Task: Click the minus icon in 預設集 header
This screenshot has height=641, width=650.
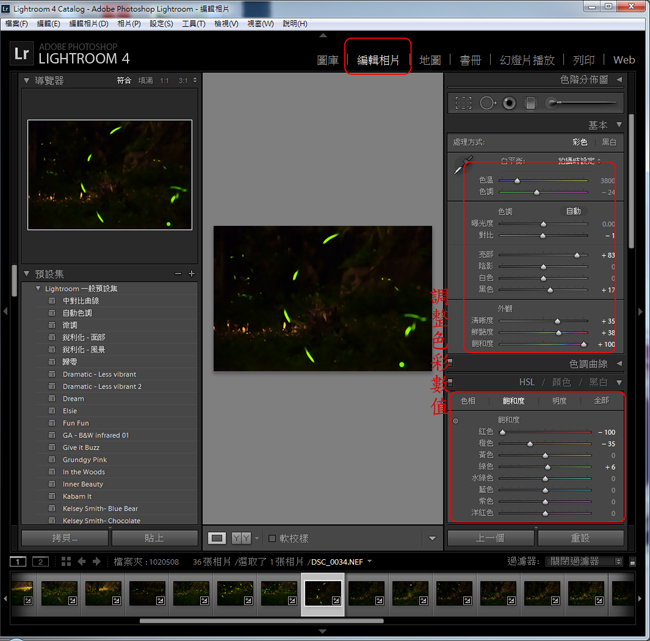Action: point(178,274)
